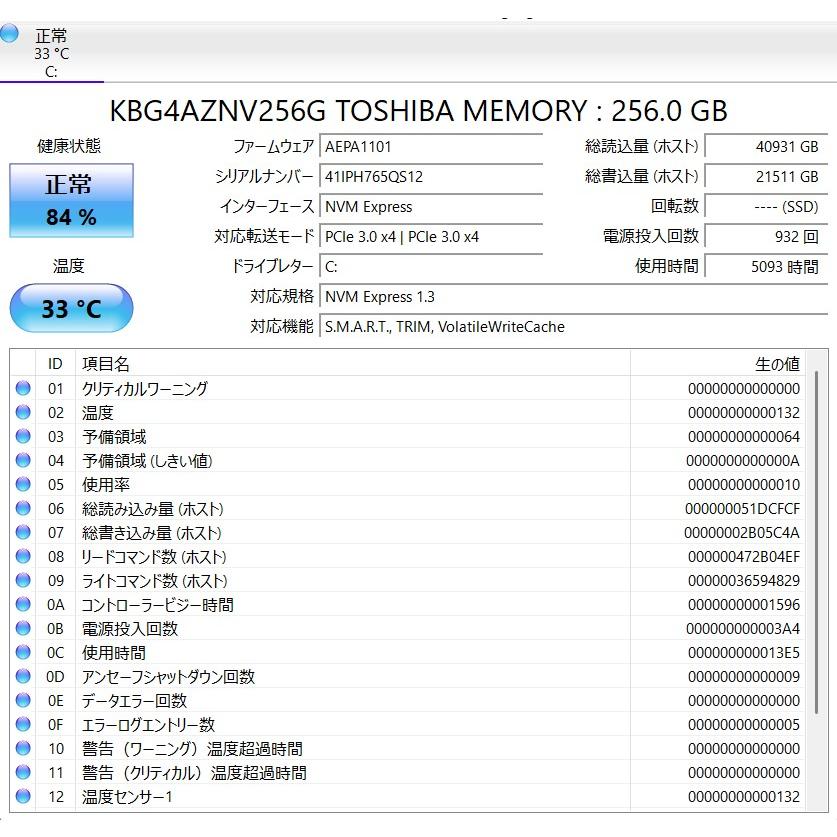Click the rotation rate value ---- (SSD)
Viewport: 837px width, 837px height.
767,206
